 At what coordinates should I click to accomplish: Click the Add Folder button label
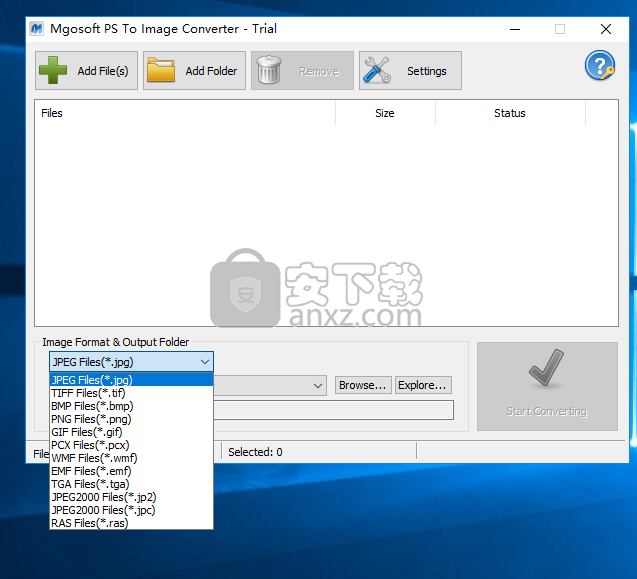[x=211, y=71]
